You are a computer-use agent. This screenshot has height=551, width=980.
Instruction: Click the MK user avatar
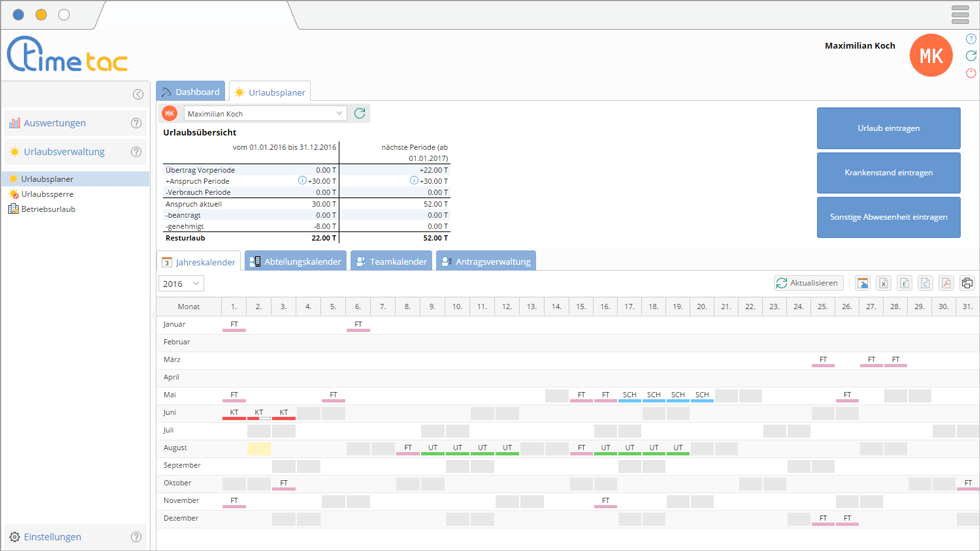coord(931,55)
